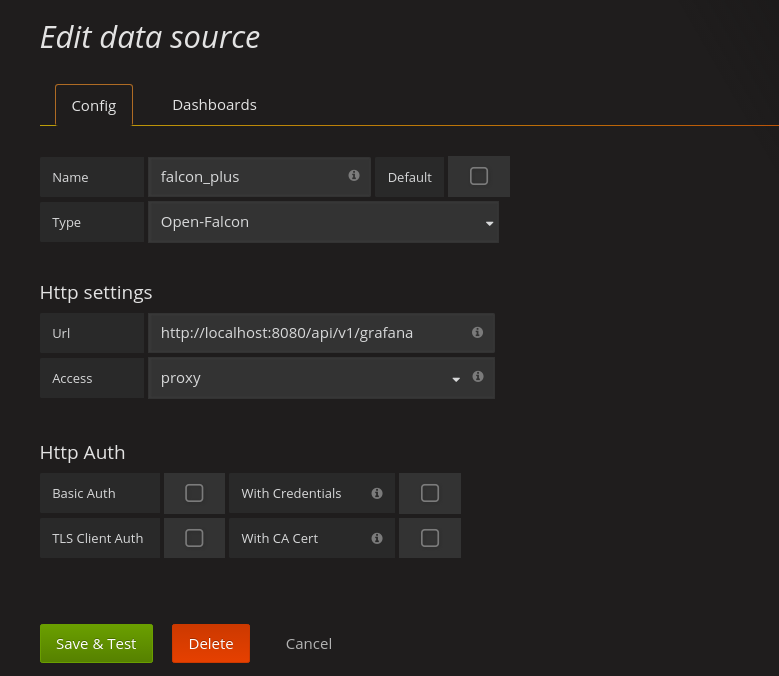Enable With CA Cert checkbox

coord(430,538)
